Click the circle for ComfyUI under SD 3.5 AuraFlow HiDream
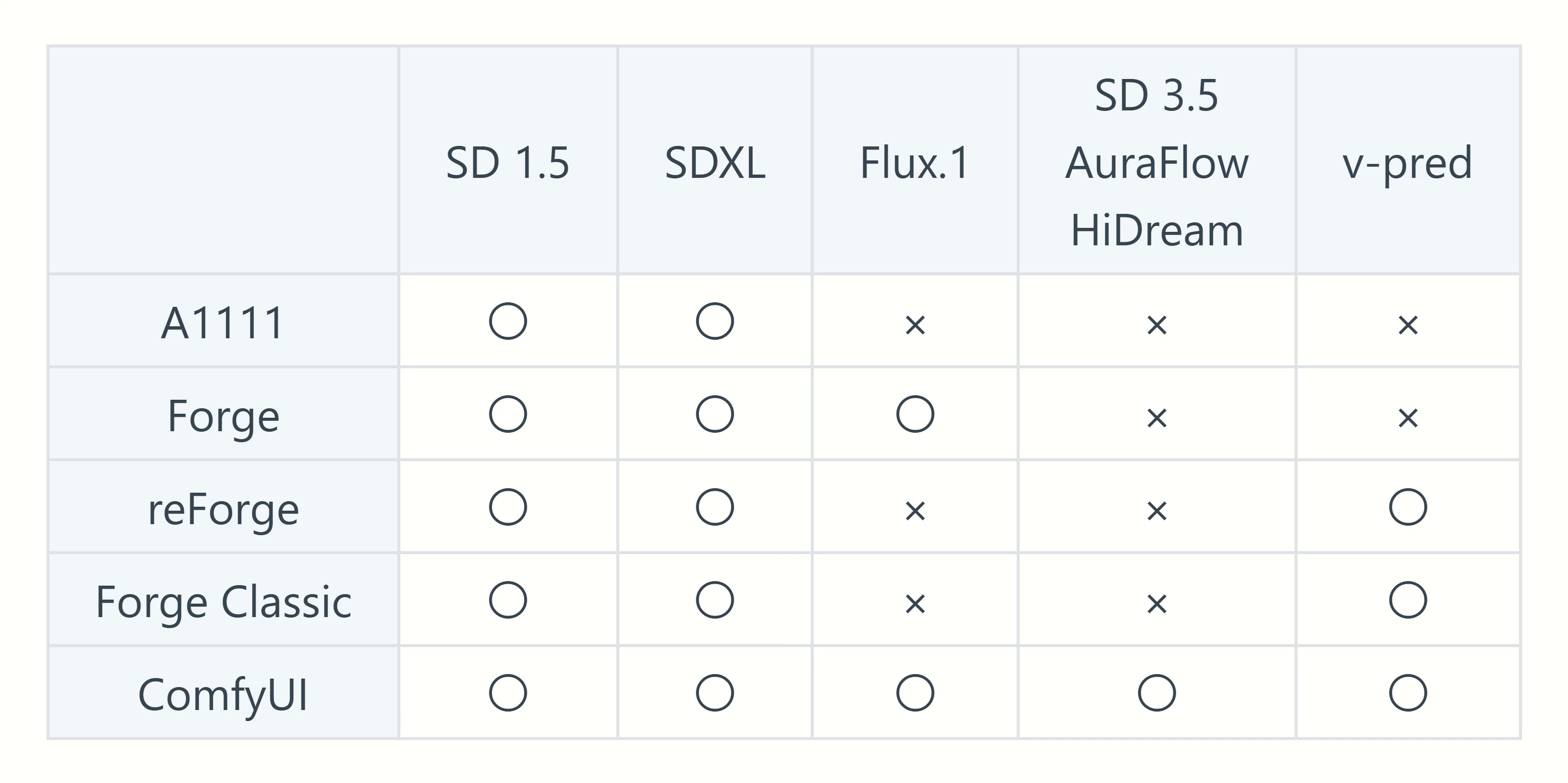Image resolution: width=1568 pixels, height=783 pixels. click(x=1157, y=693)
